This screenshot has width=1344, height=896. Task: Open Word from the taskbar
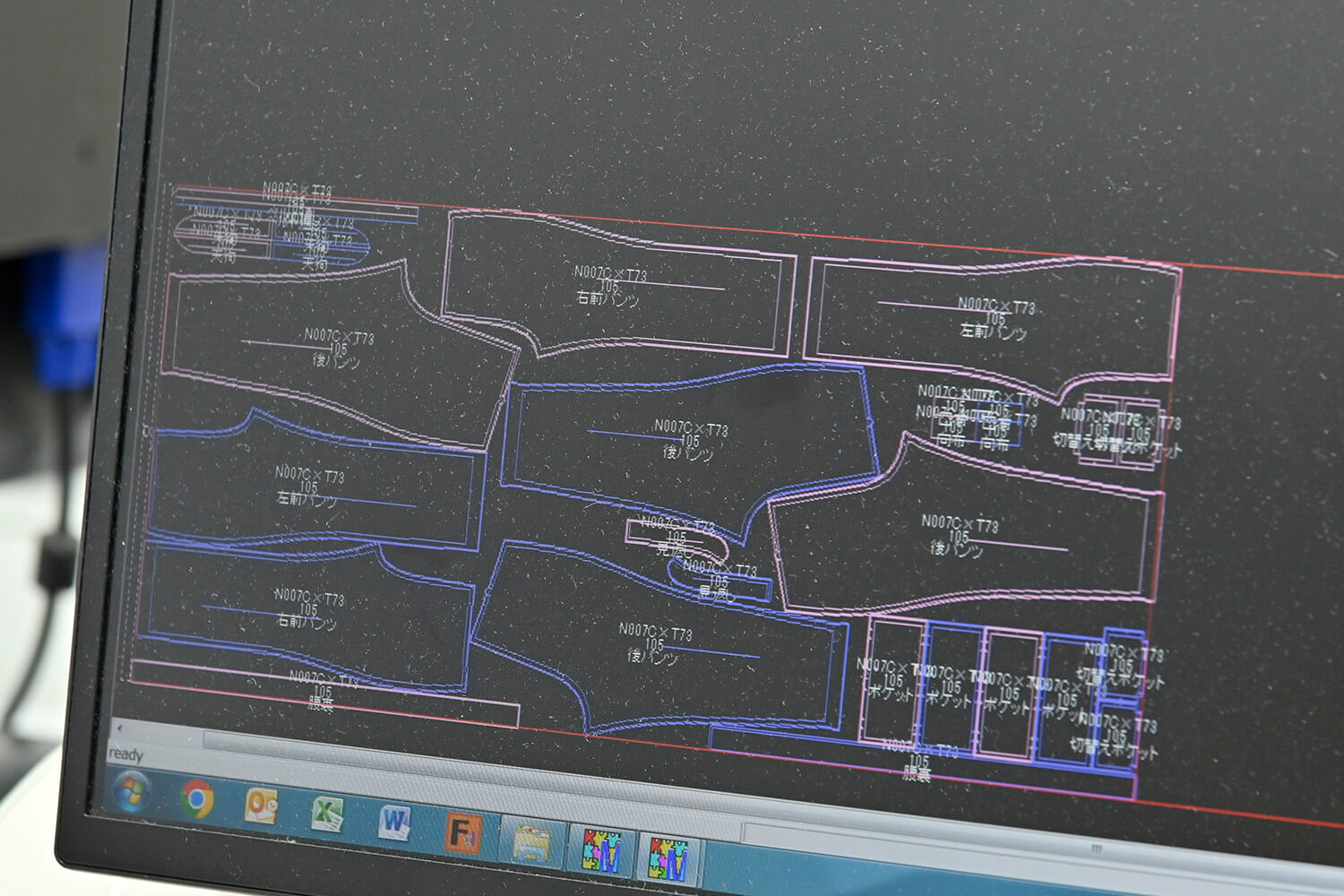[x=395, y=823]
